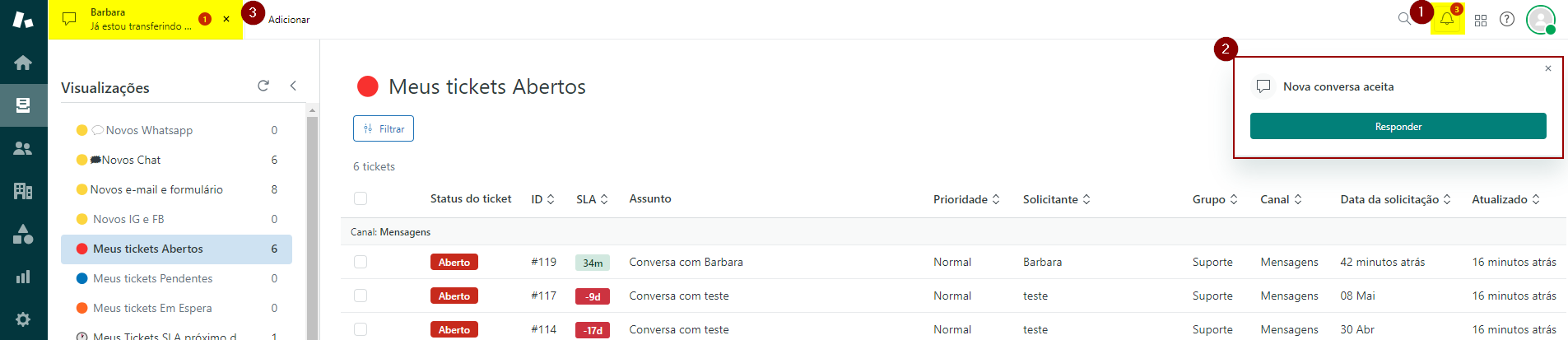Open the Home icon in sidebar
This screenshot has height=340, width=1568.
[x=23, y=63]
